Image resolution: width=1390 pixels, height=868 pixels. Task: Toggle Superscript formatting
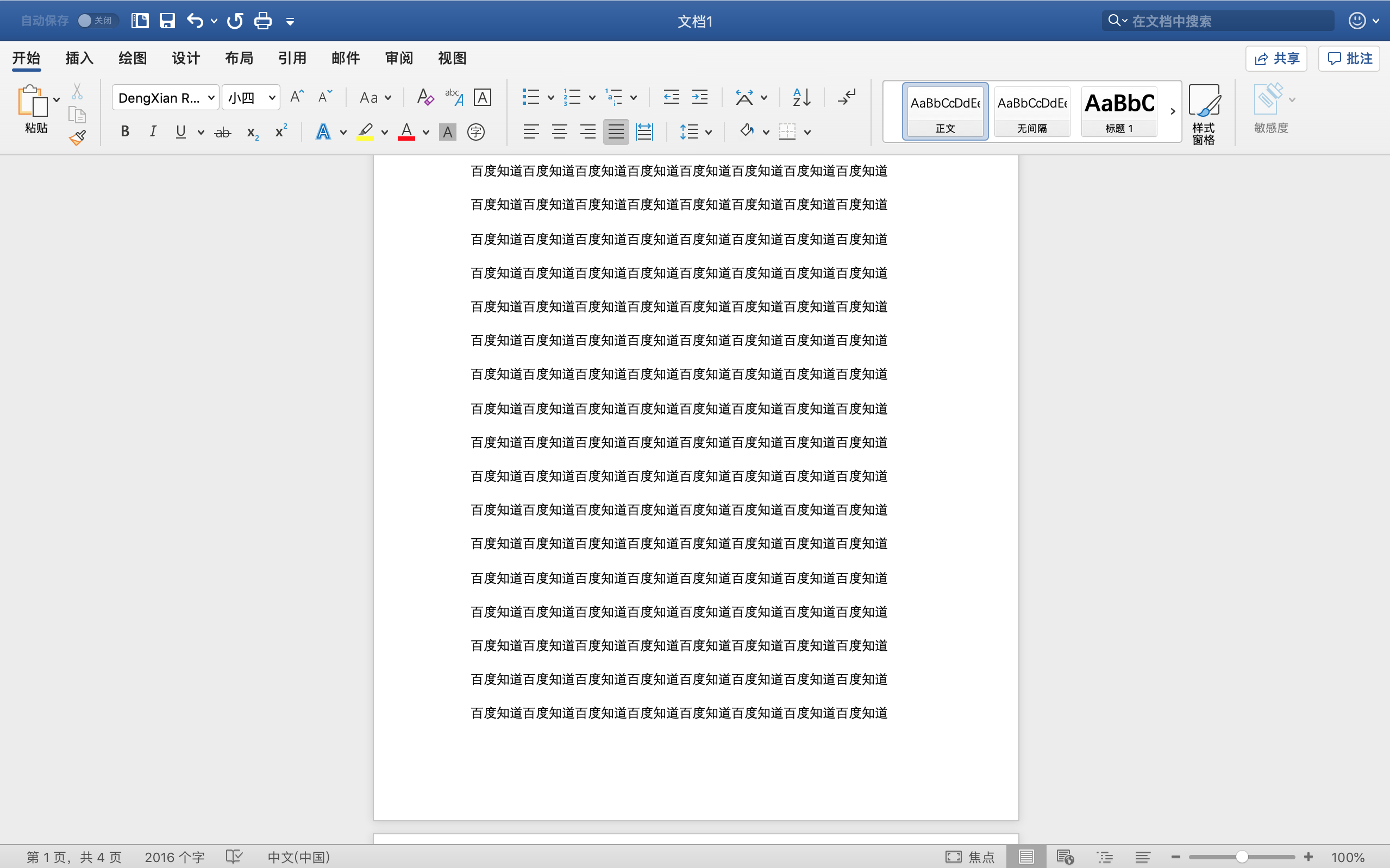(281, 131)
